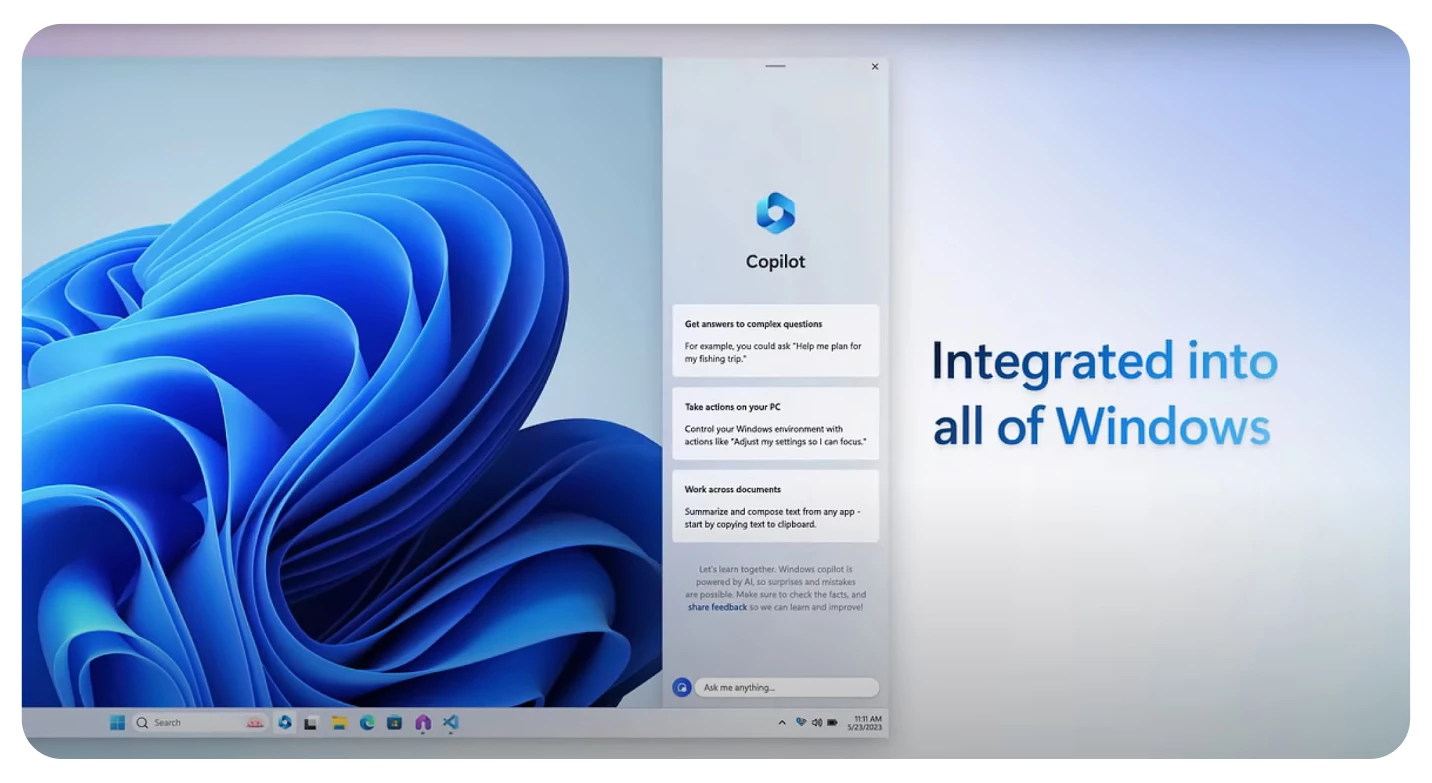Open the purple Dev Home app icon

[423, 722]
